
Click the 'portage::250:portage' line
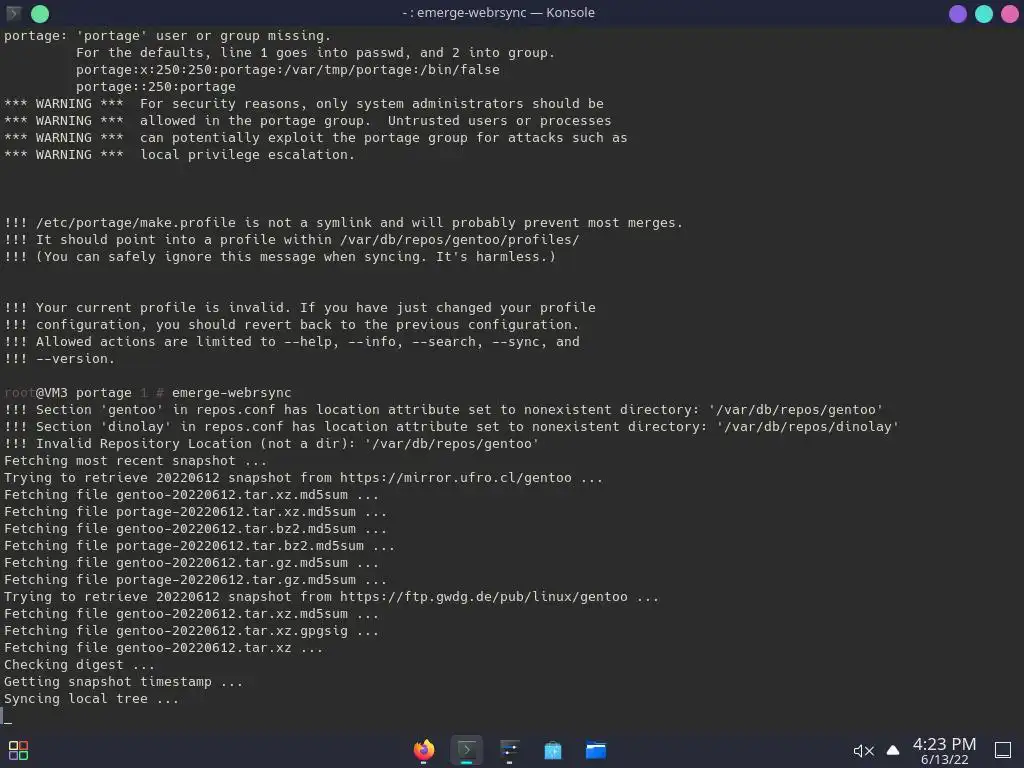(155, 86)
